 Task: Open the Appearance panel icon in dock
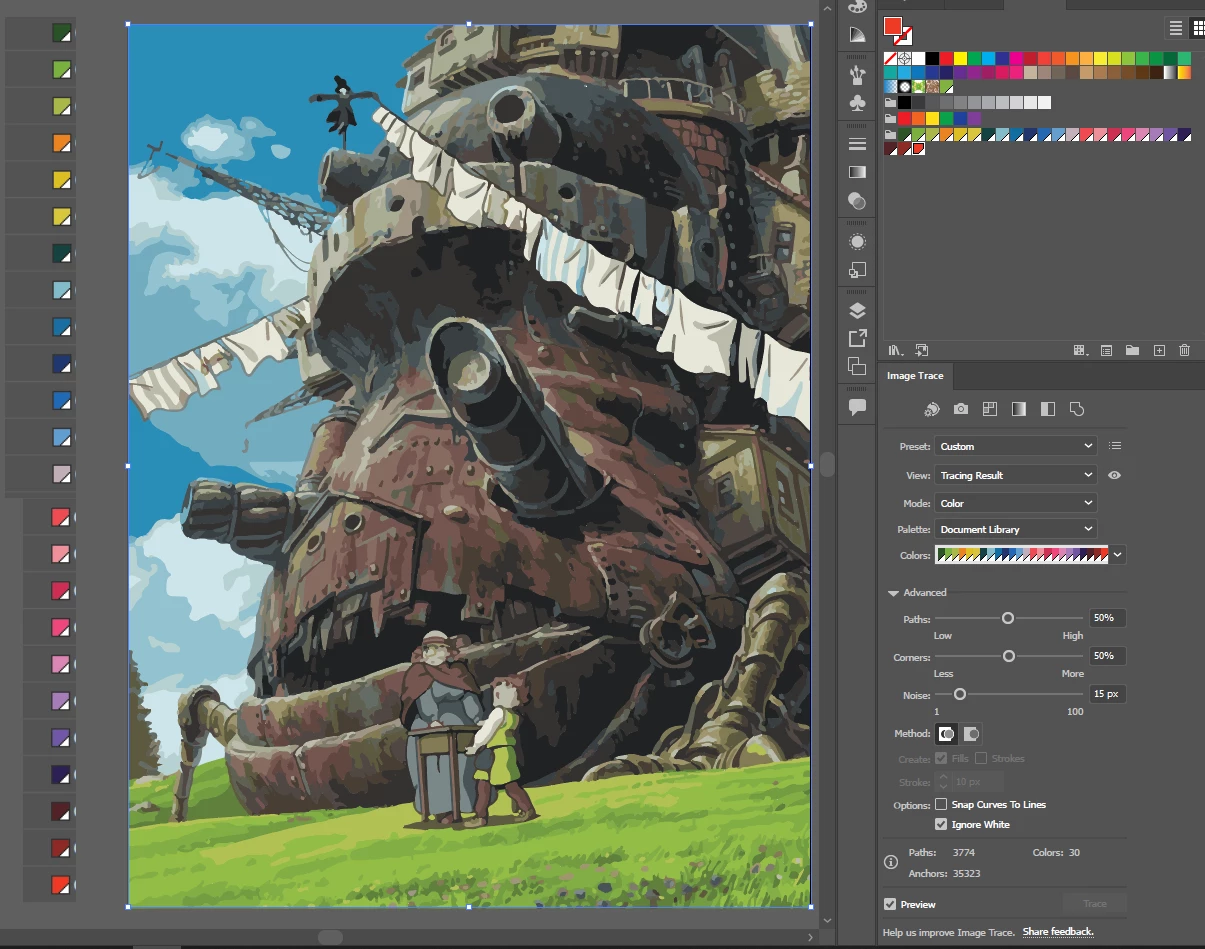click(x=857, y=242)
